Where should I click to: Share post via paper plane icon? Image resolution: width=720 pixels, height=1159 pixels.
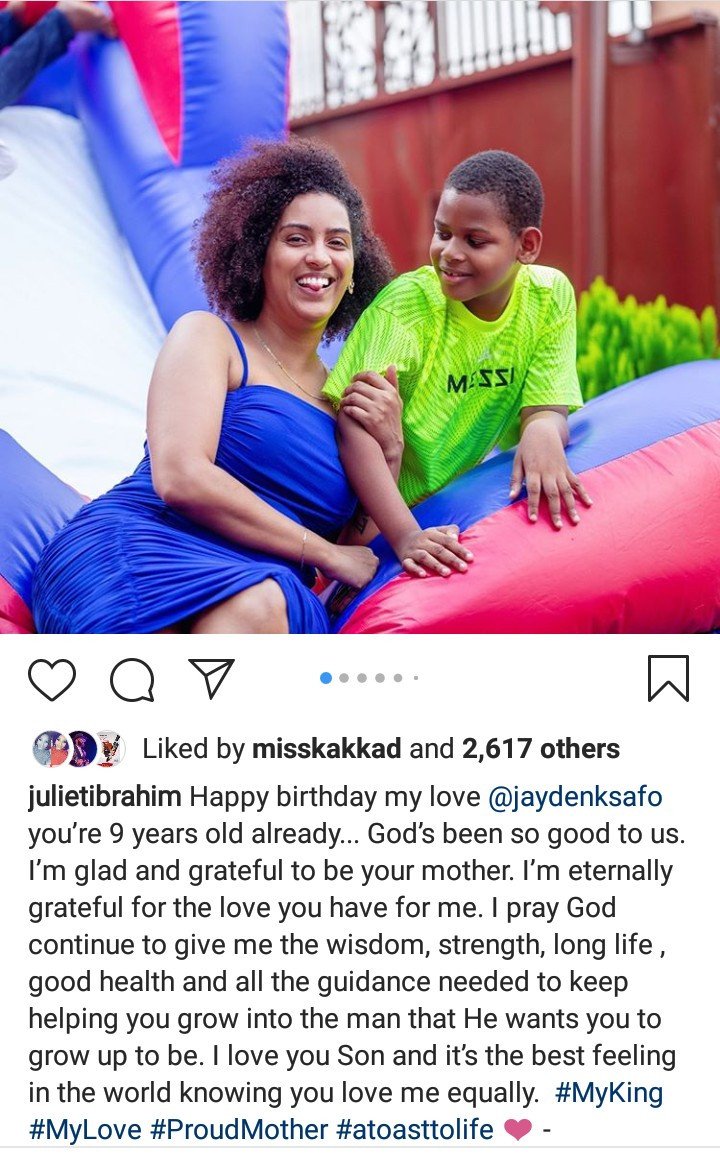point(212,678)
